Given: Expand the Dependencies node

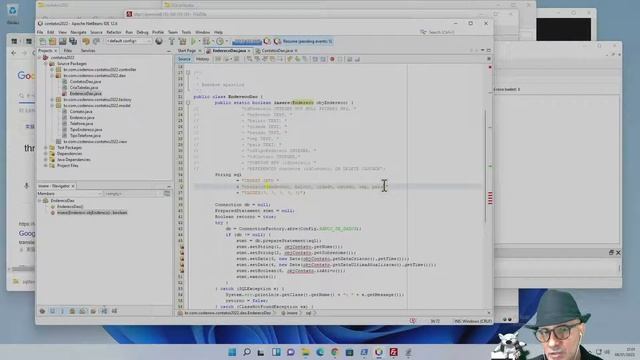Looking at the screenshot, I should click(46, 154).
